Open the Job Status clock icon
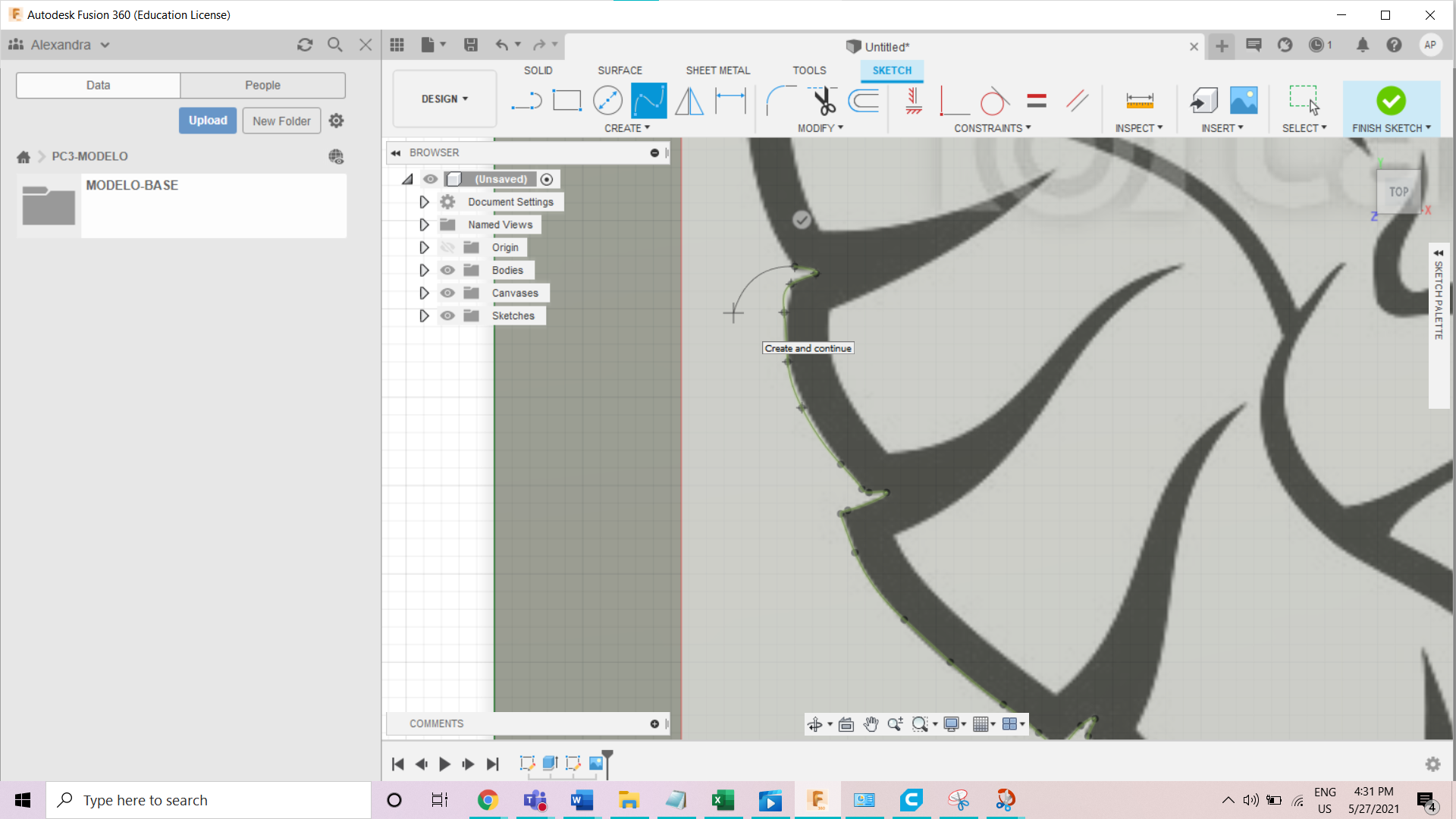Viewport: 1456px width, 819px height. [x=1316, y=45]
